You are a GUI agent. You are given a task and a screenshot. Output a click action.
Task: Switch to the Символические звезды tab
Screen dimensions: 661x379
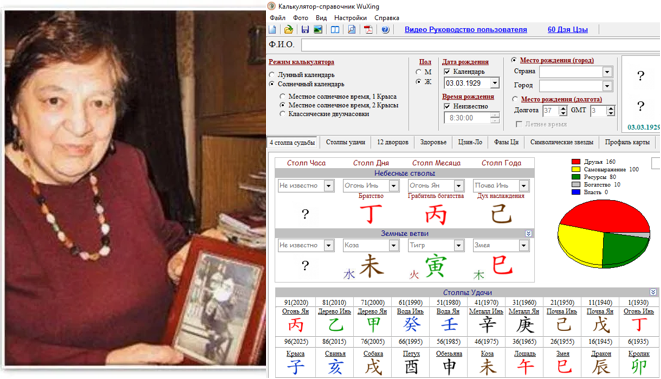point(562,142)
